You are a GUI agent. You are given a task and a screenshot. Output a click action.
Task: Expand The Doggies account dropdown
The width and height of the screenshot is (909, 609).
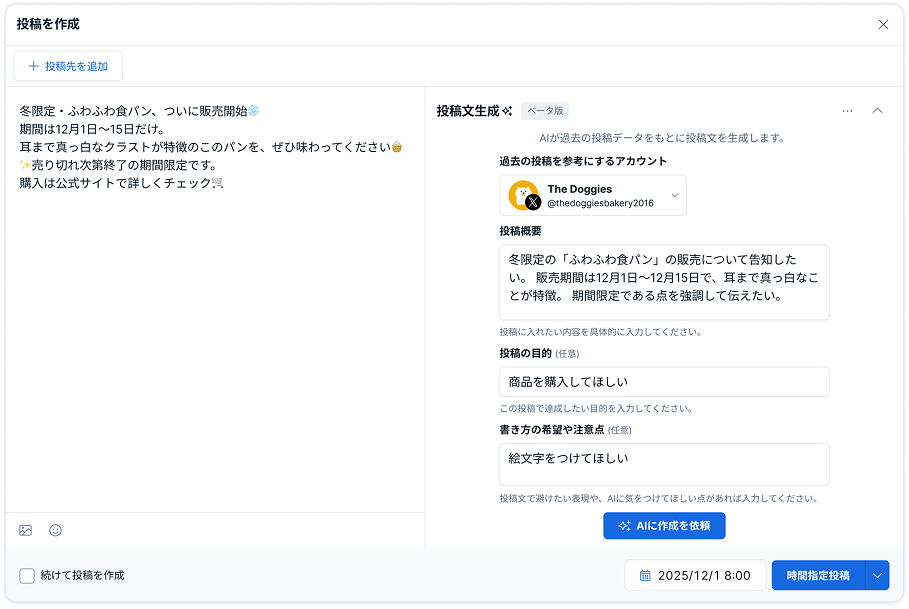coord(675,196)
